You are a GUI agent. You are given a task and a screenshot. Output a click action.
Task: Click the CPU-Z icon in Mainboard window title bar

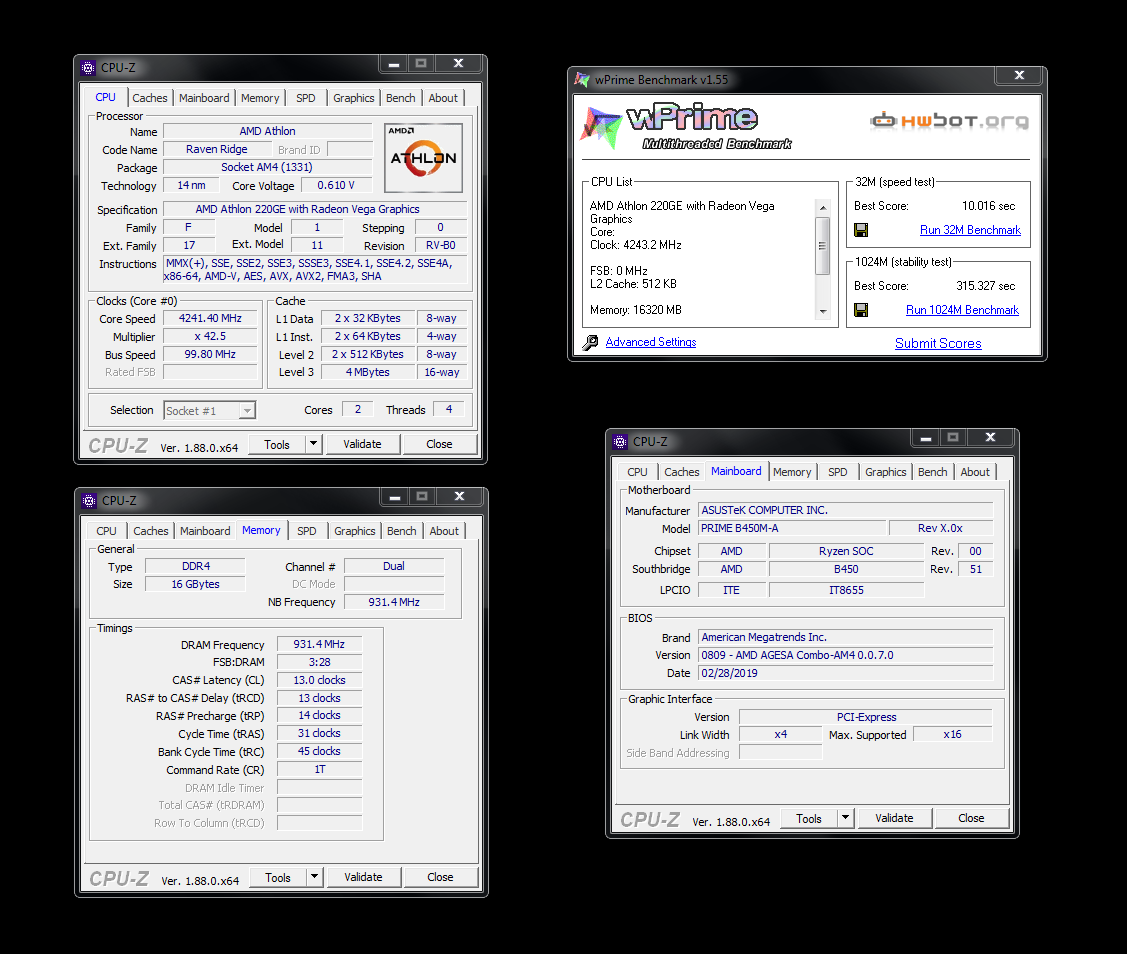click(x=620, y=441)
